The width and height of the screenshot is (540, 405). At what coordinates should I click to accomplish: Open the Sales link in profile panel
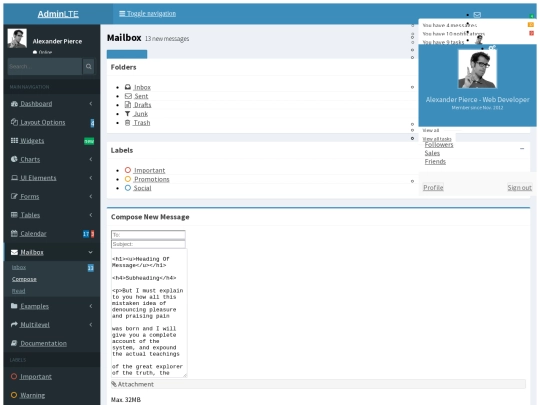pyautogui.click(x=432, y=153)
